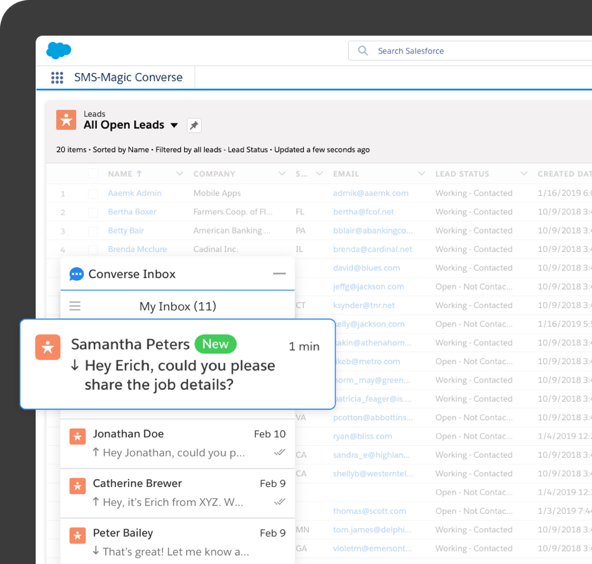Click the 1 min timestamp on Samantha Peters
Screen dimensions: 592x564
click(304, 347)
